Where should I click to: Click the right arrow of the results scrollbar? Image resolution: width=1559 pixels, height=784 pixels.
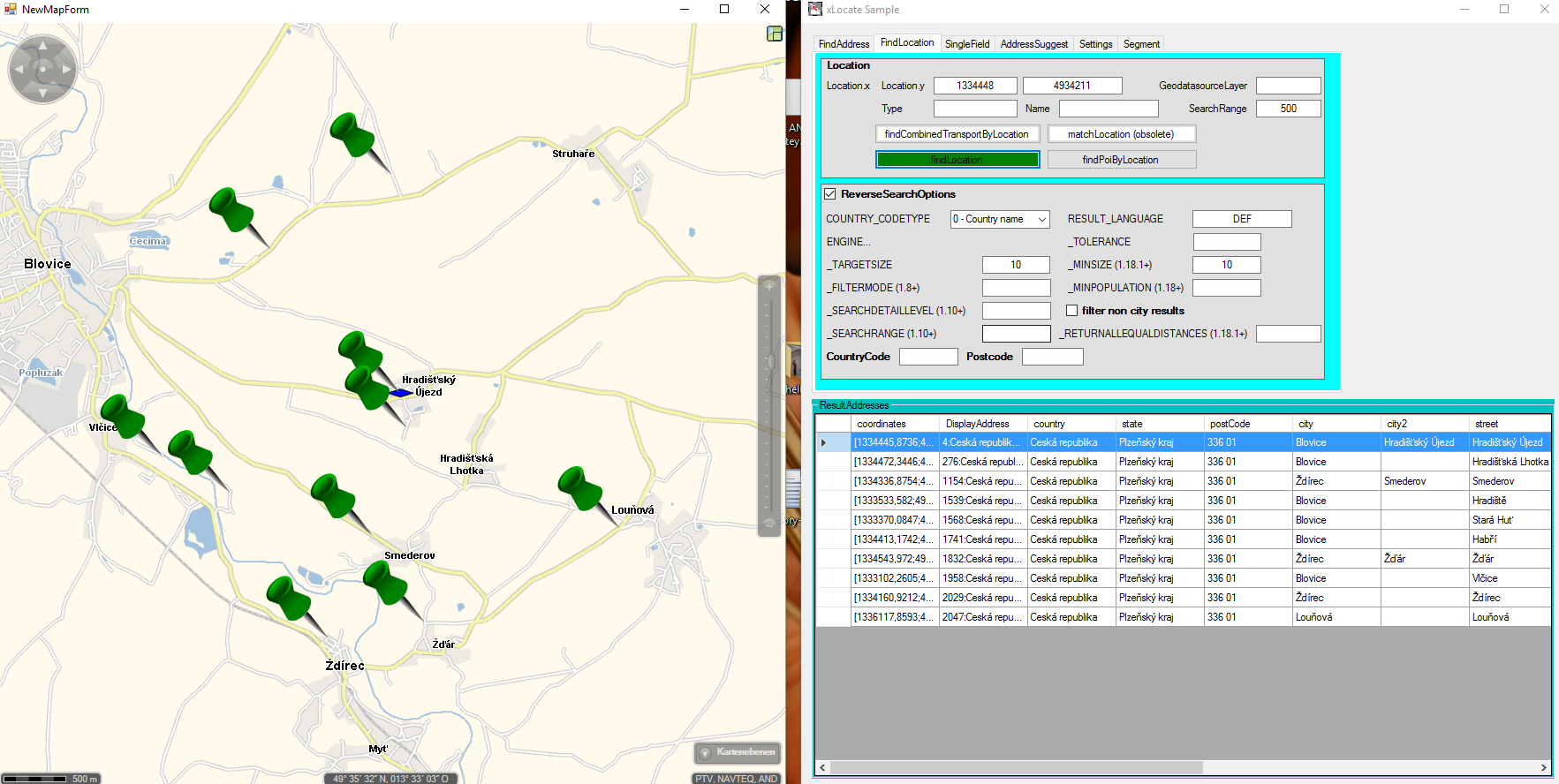(1544, 767)
